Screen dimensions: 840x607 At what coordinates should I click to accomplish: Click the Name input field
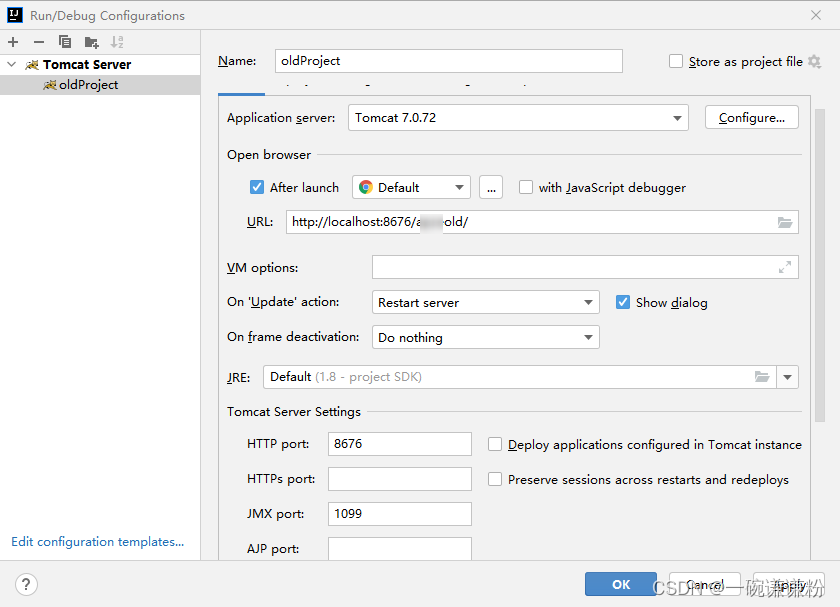448,61
